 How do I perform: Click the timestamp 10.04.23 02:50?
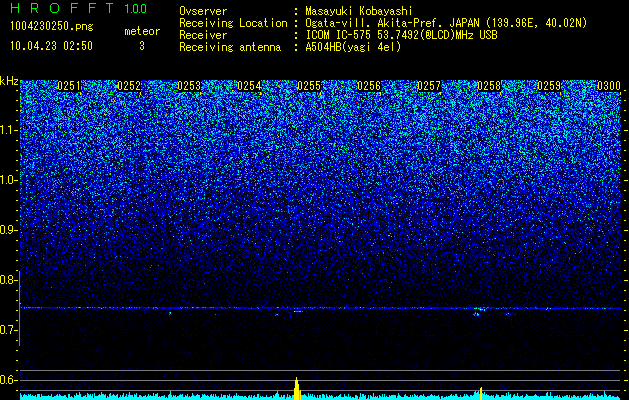click(x=51, y=46)
